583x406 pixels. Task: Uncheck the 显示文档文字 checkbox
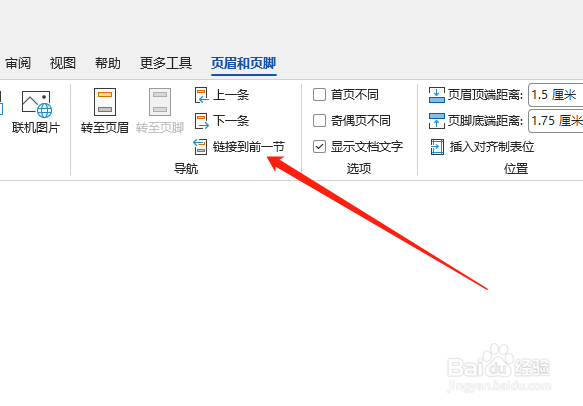pos(319,146)
